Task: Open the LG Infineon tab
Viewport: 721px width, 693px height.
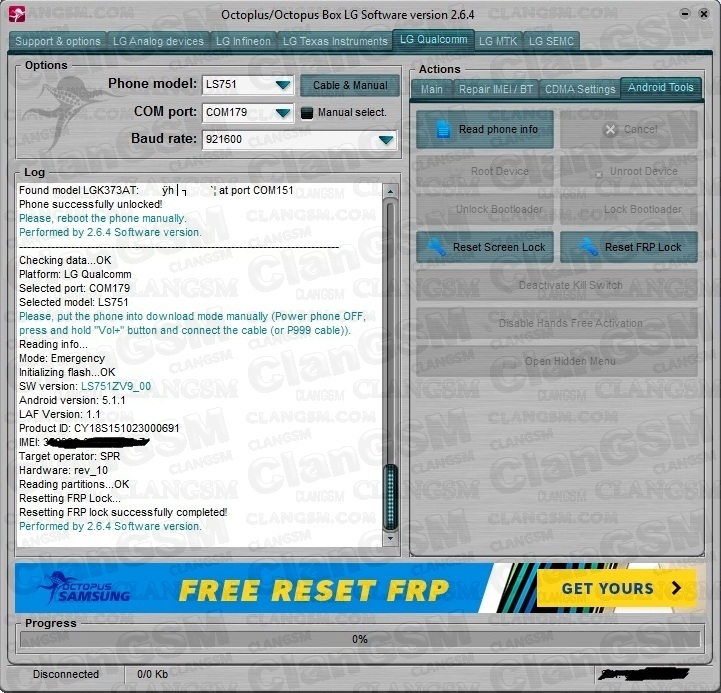Action: (x=243, y=41)
